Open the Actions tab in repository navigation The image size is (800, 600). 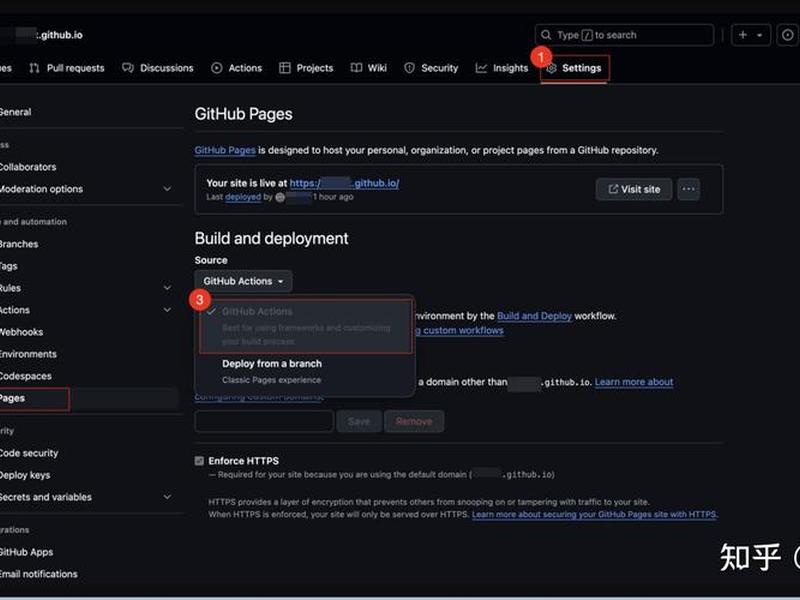(237, 68)
